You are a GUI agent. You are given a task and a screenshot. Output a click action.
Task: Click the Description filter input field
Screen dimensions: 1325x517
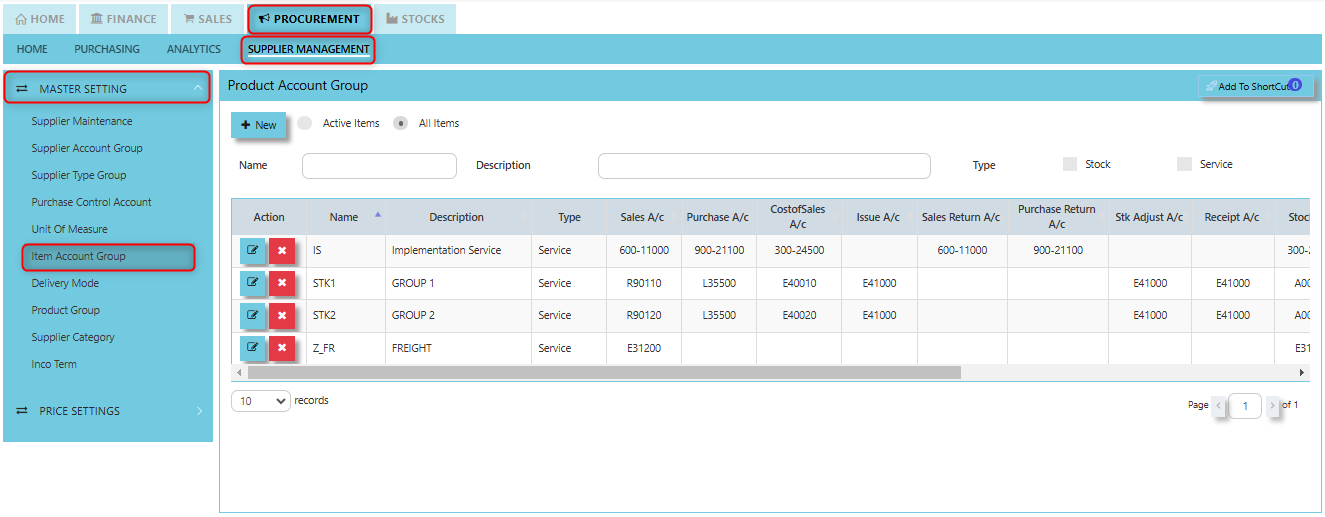[x=764, y=166]
